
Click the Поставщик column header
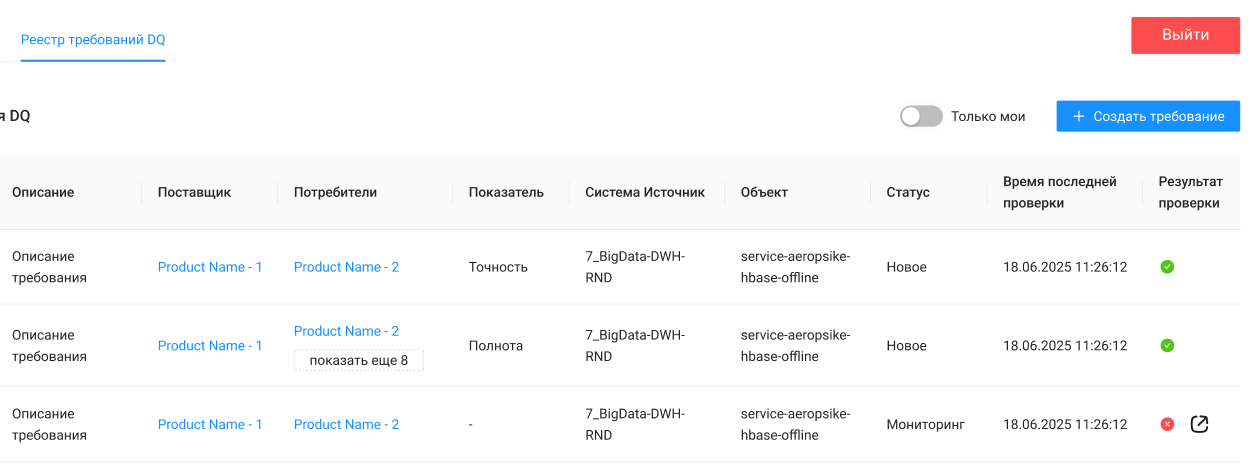click(x=194, y=192)
